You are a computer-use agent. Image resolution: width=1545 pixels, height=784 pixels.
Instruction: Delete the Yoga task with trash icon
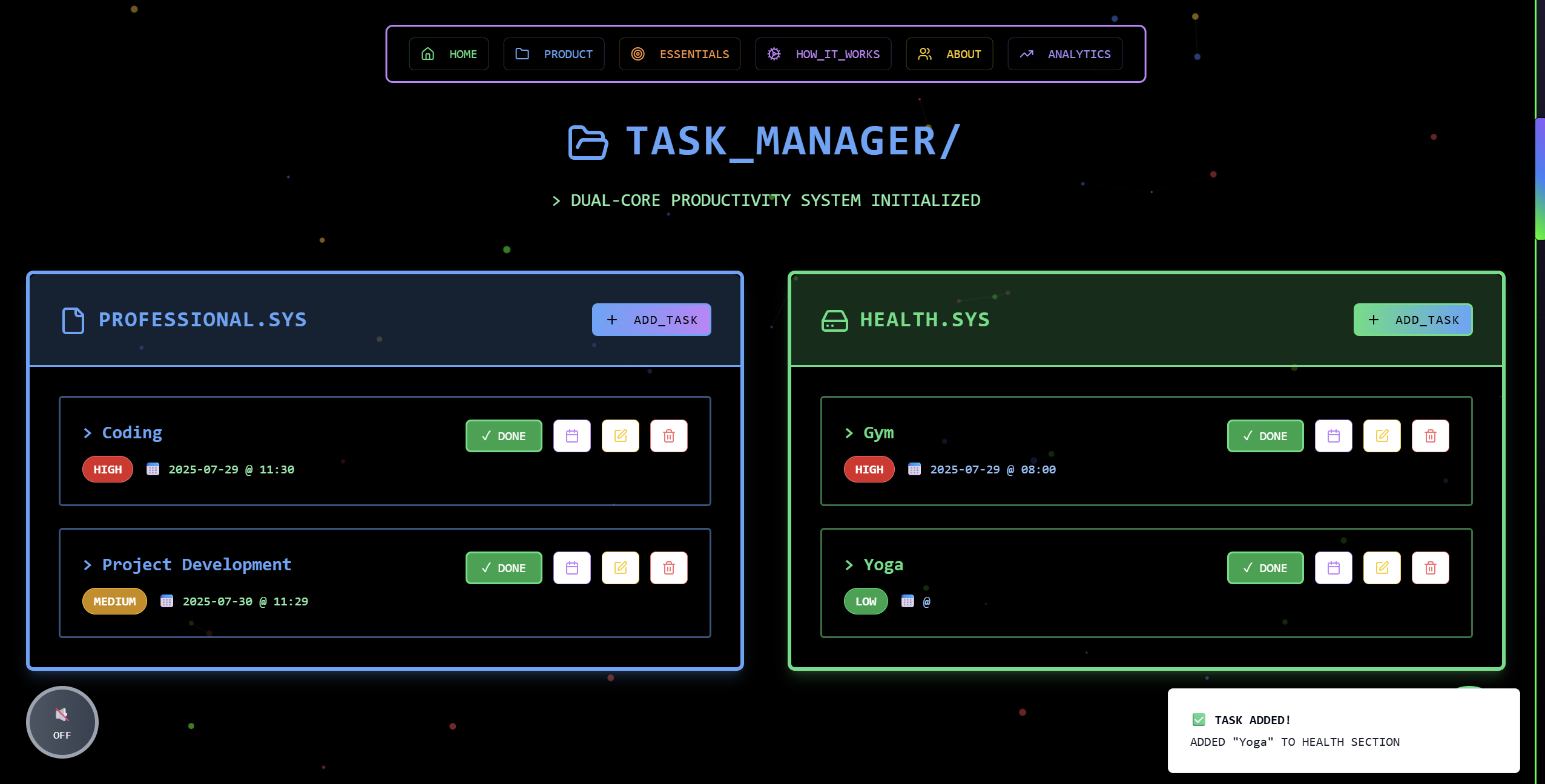pos(1430,568)
